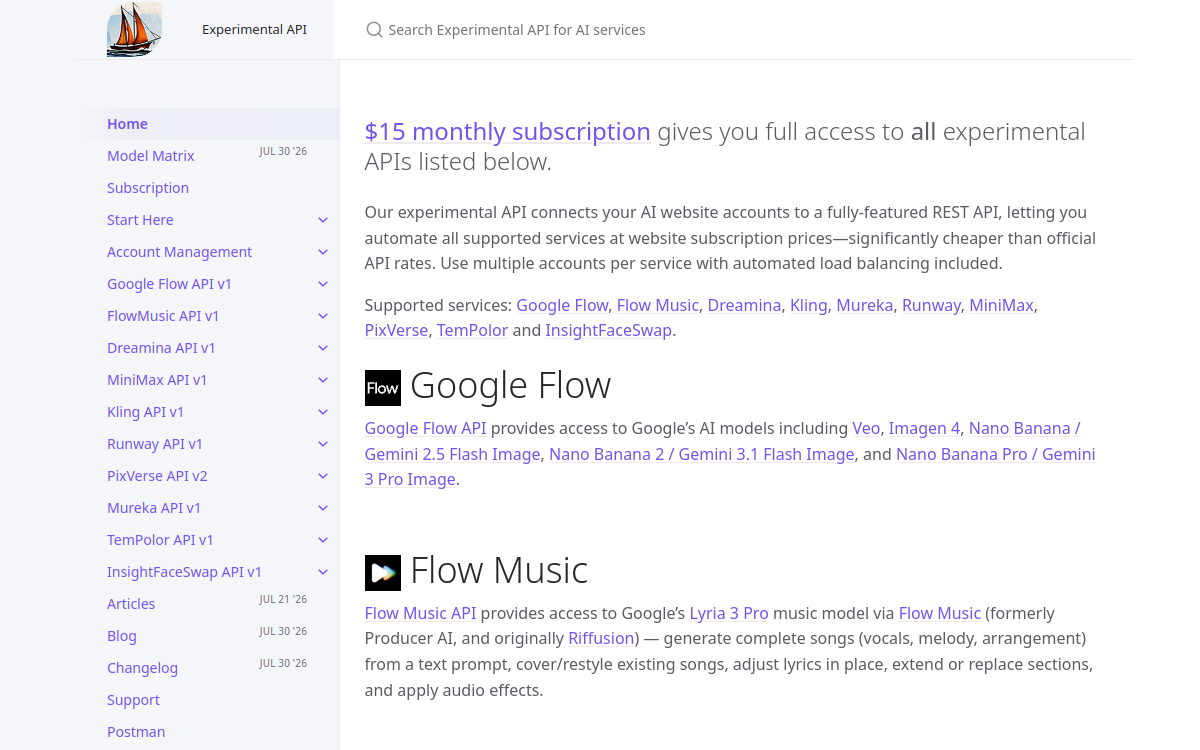The width and height of the screenshot is (1200, 750).
Task: Open the Google Flow API v1 entry
Action: [169, 284]
